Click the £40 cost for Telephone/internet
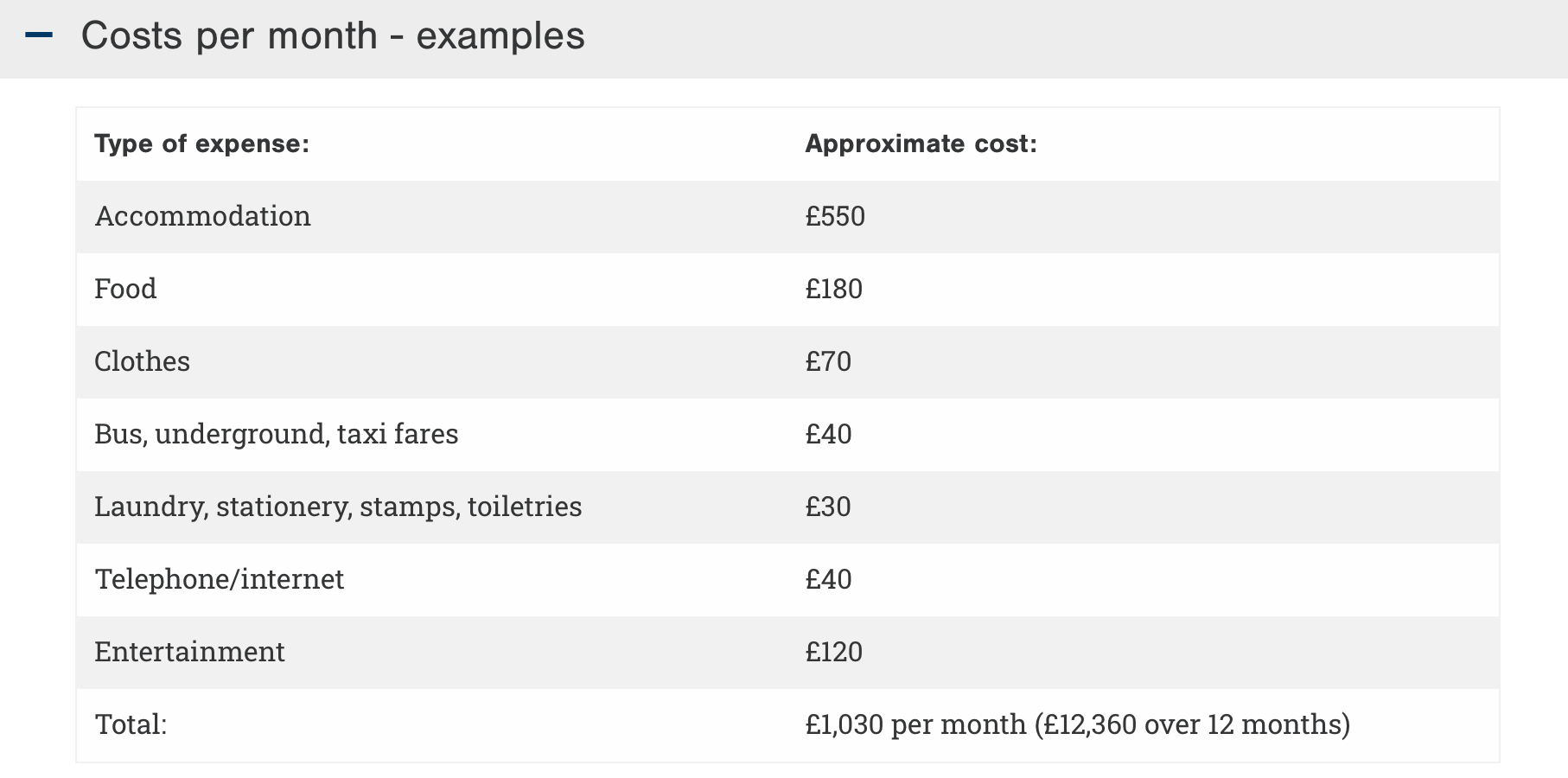 click(x=828, y=579)
